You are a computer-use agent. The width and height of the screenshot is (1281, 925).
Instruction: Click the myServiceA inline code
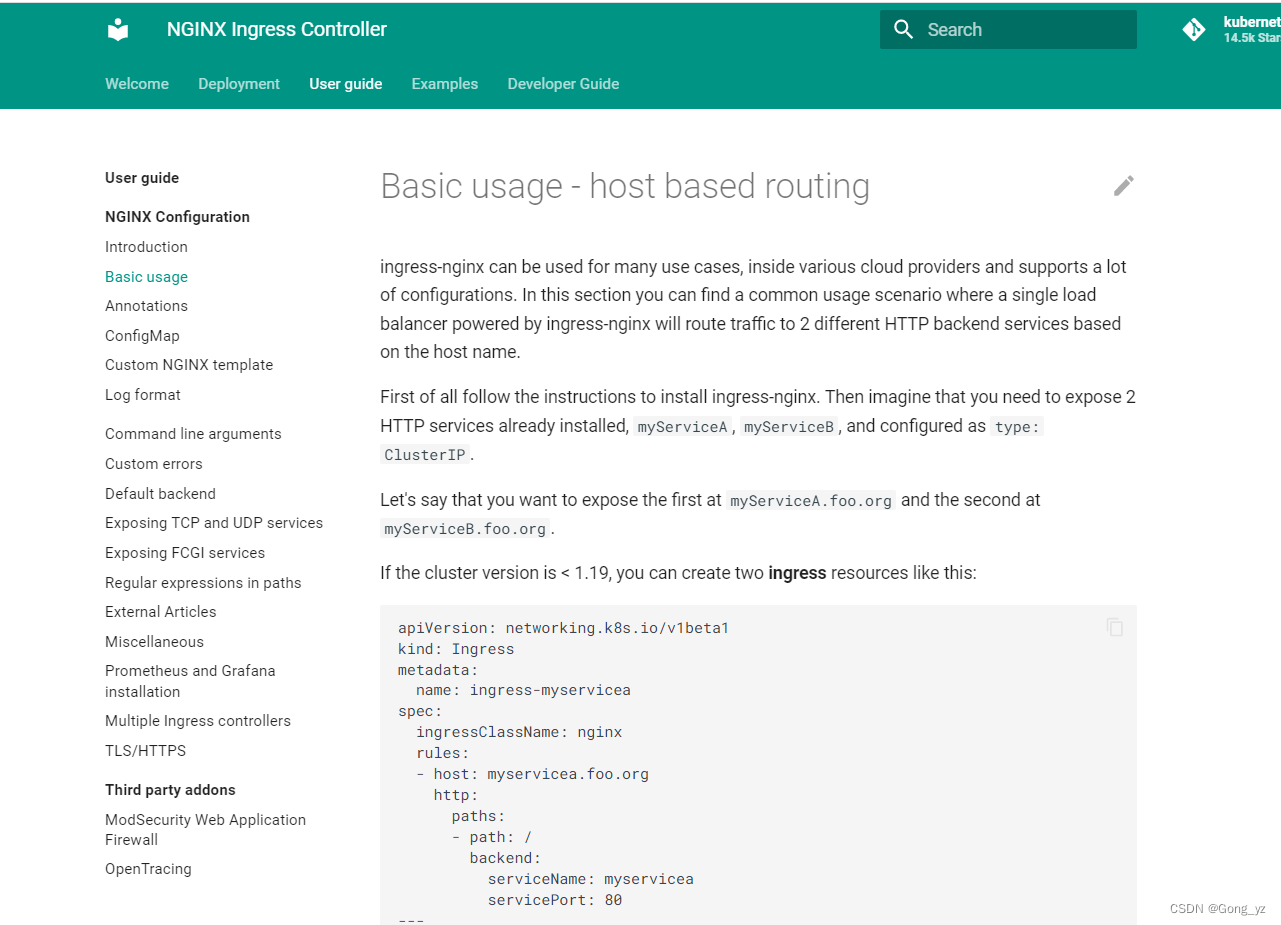coord(681,427)
